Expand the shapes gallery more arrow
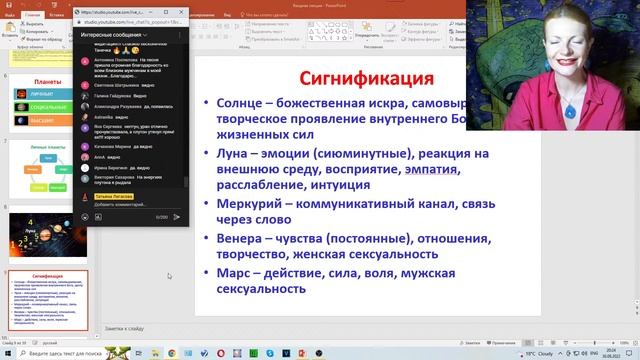Viewport: 640px width, 360px height. click(x=351, y=38)
